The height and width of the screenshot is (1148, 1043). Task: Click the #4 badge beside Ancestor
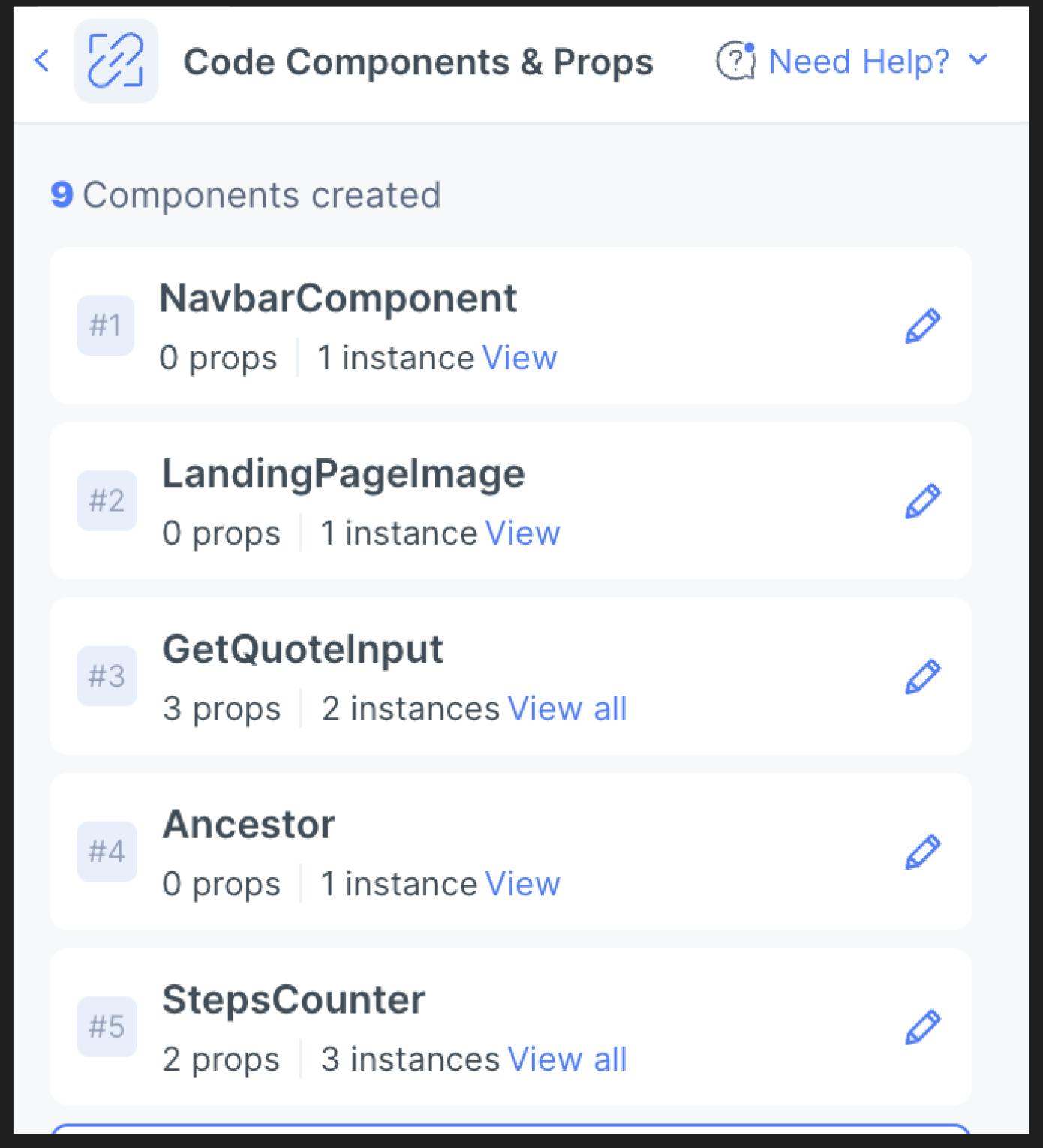click(107, 852)
